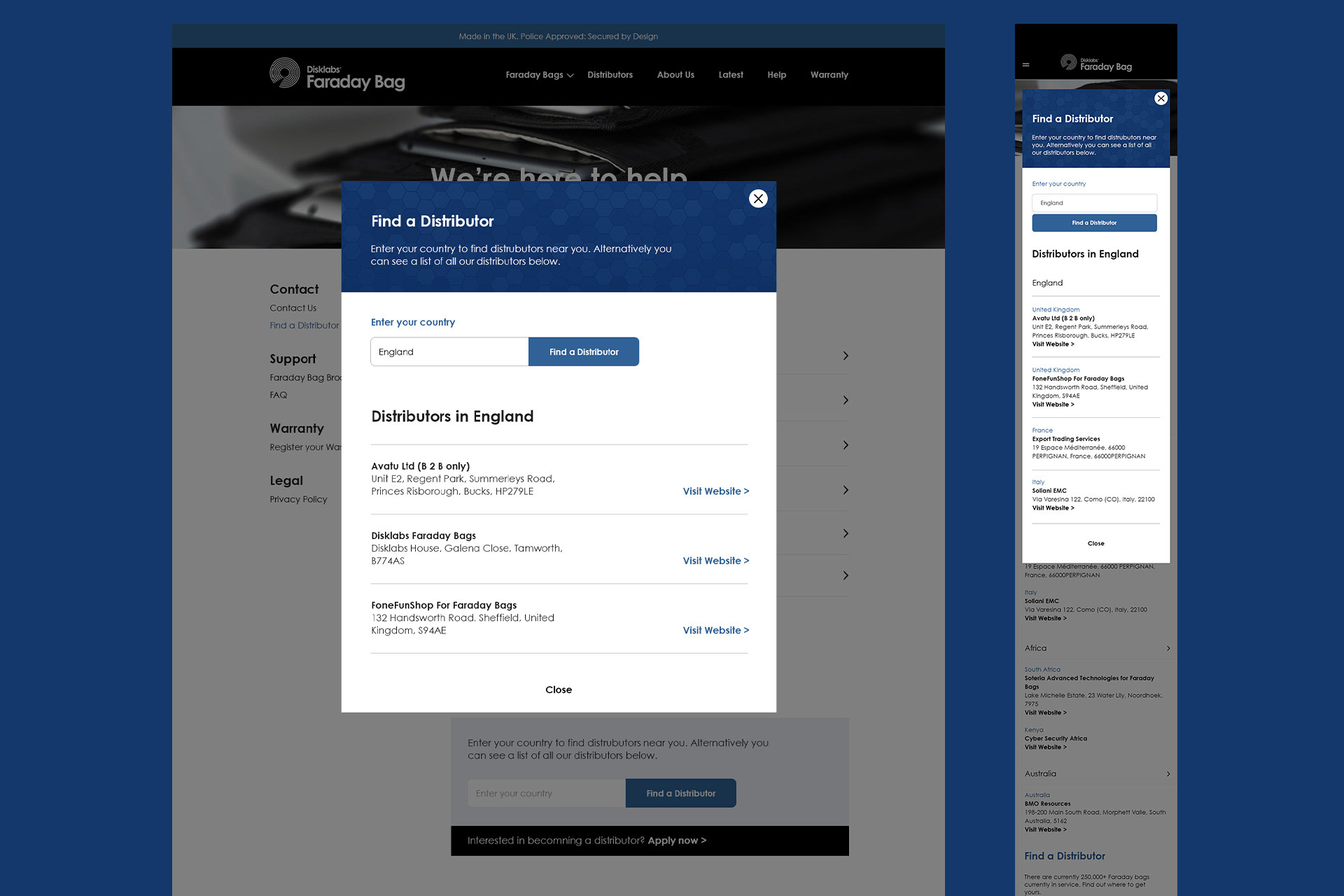The height and width of the screenshot is (896, 1344).
Task: Click Close text at modal bottom
Action: tap(559, 689)
